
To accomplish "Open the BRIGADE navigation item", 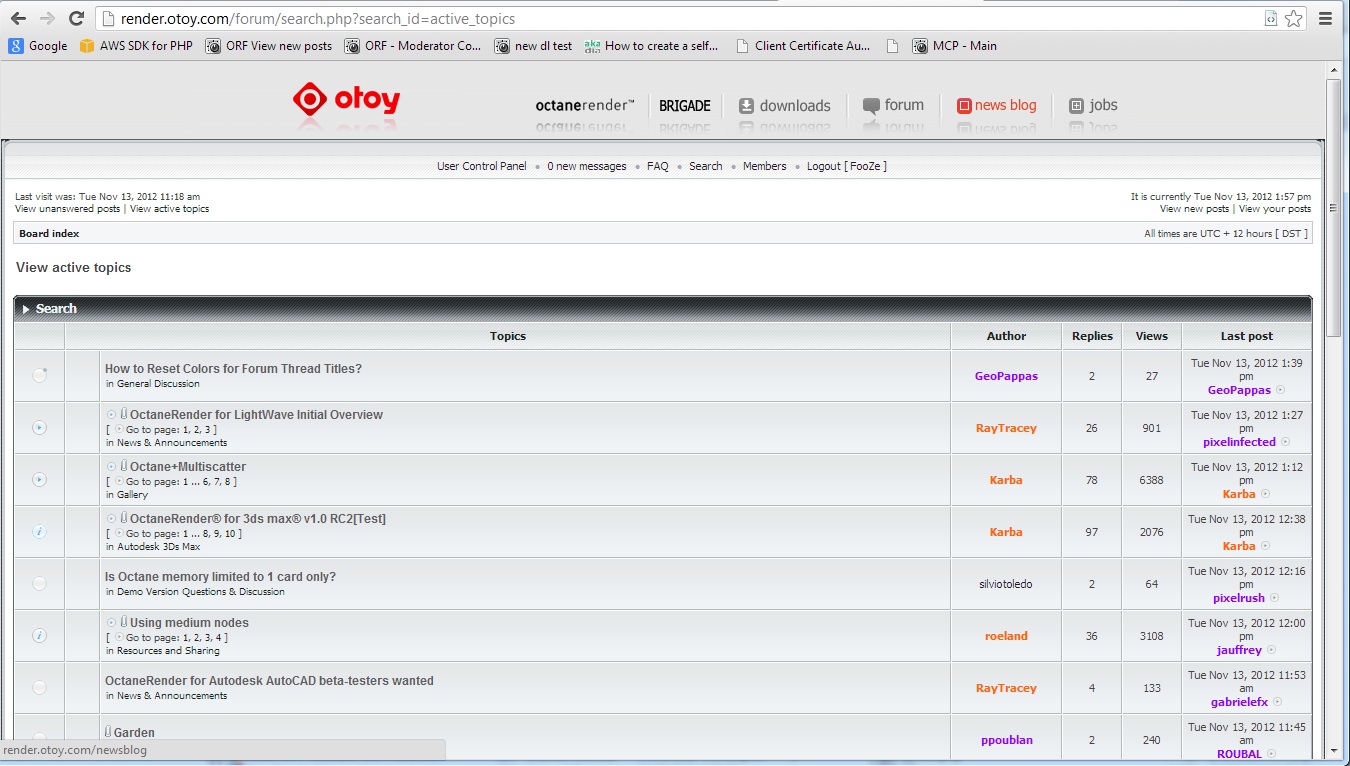I will [685, 105].
